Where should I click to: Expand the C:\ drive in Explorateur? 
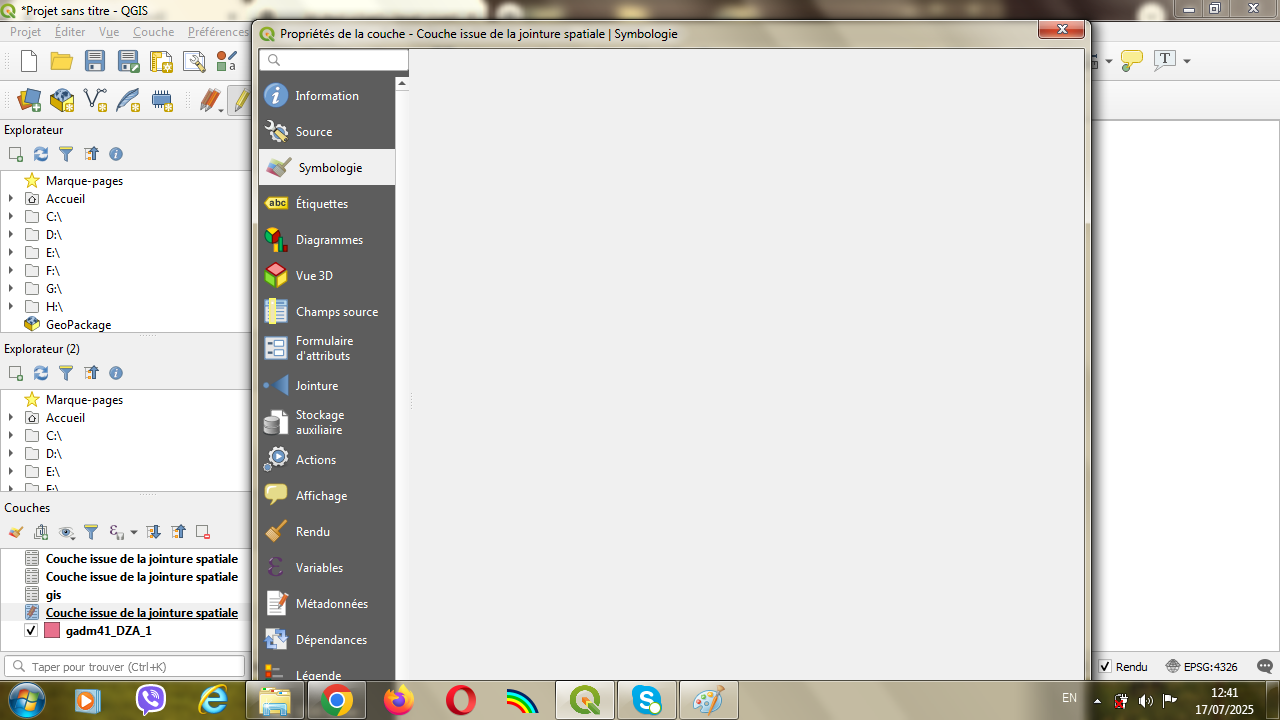[11, 217]
